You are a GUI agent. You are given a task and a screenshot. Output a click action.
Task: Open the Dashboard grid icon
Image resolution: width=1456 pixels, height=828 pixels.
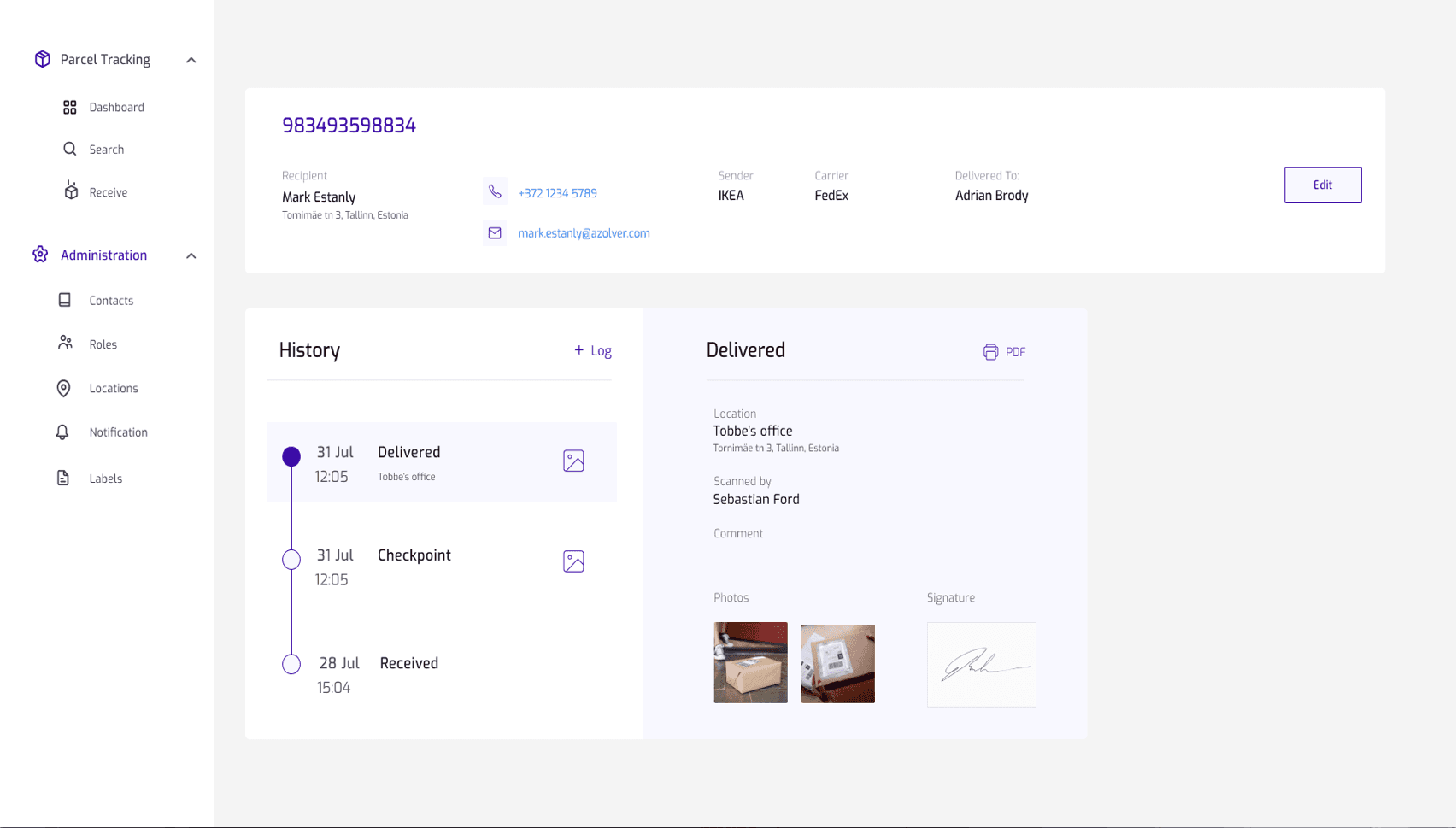click(70, 107)
